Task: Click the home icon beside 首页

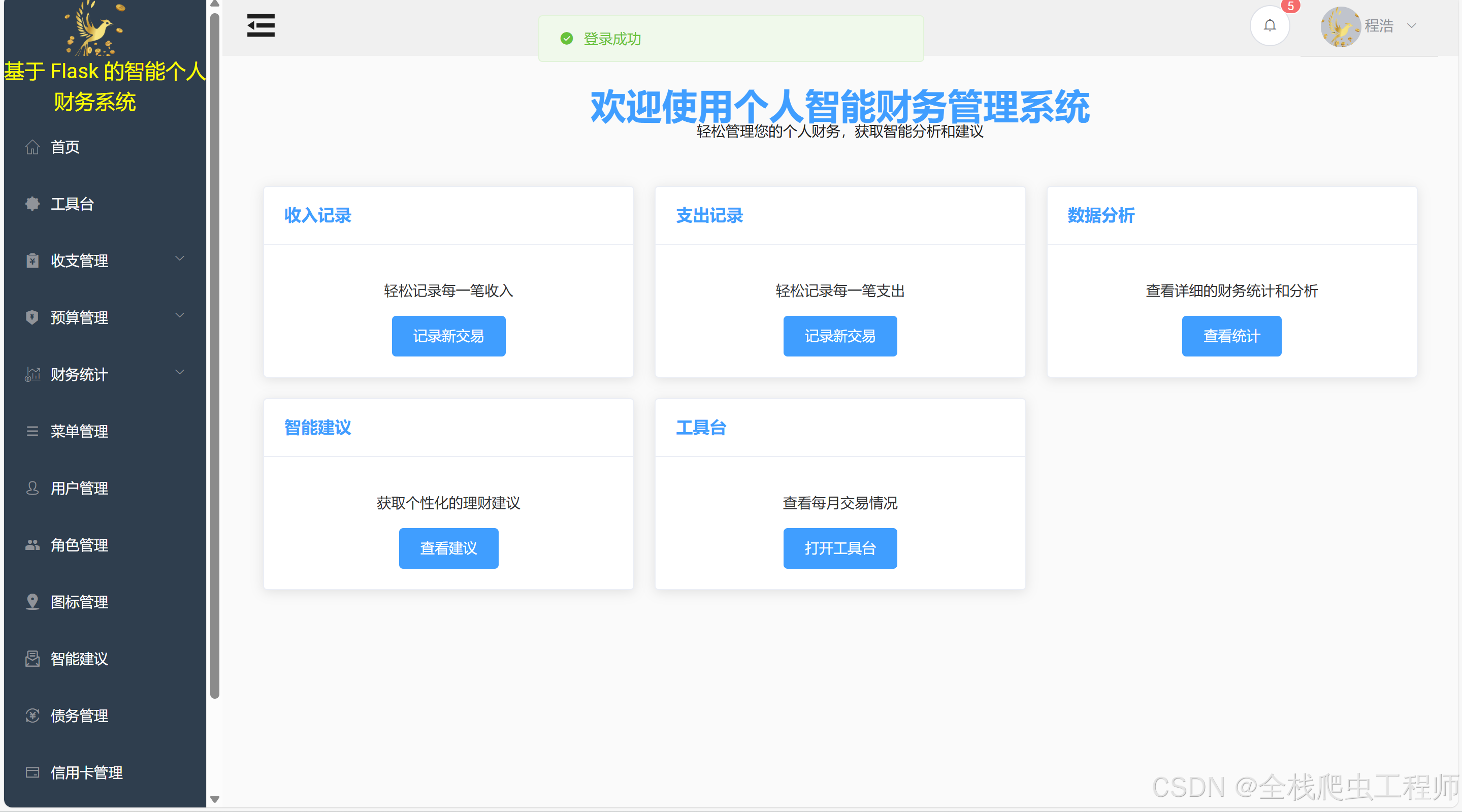Action: point(33,147)
